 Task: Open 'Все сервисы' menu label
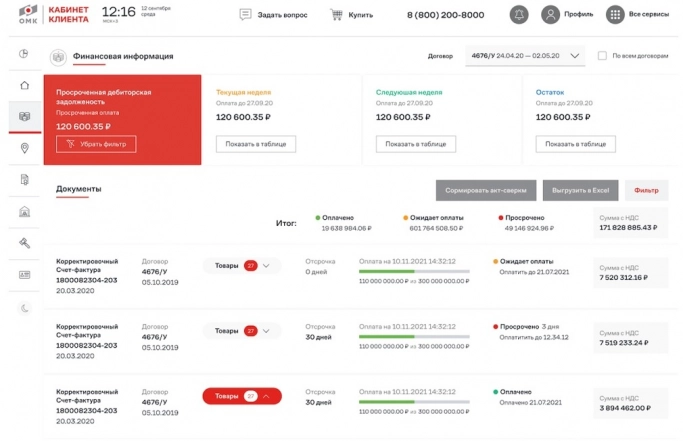(x=649, y=14)
